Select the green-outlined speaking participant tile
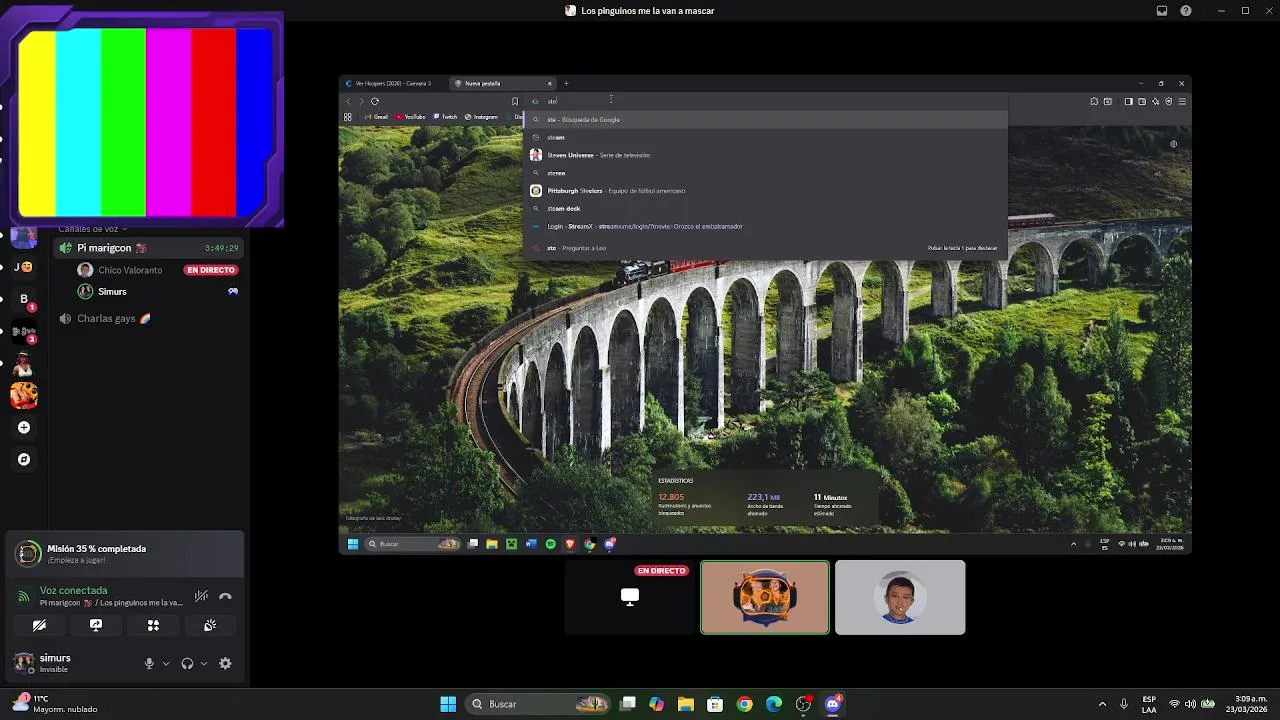 pyautogui.click(x=765, y=597)
